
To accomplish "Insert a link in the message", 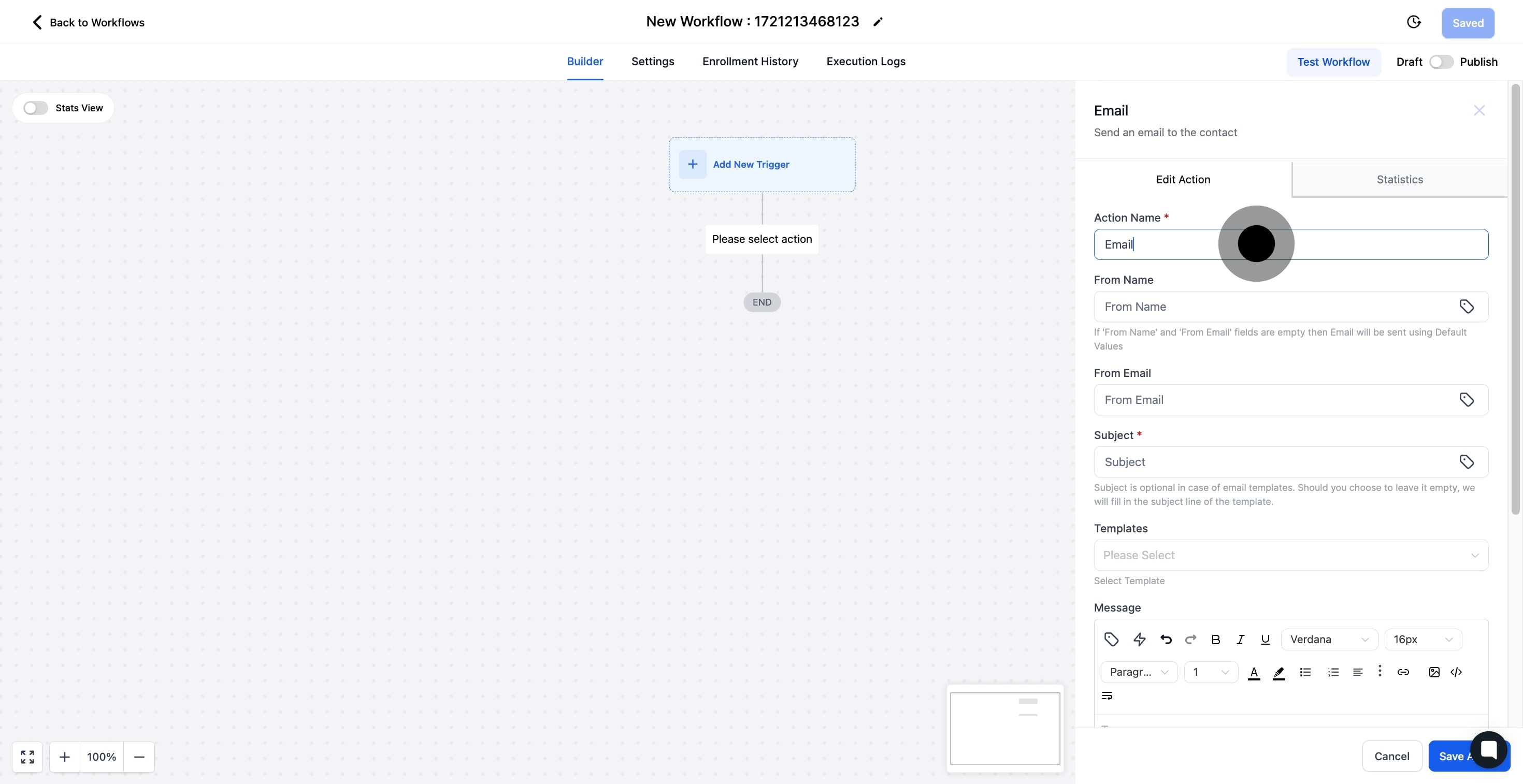I will [x=1403, y=672].
